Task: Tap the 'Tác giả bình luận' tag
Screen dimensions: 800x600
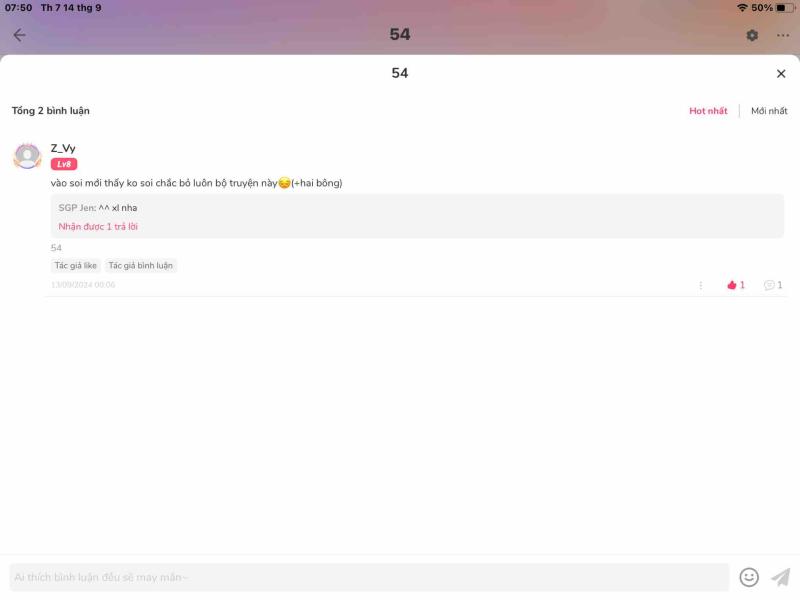Action: tap(140, 265)
